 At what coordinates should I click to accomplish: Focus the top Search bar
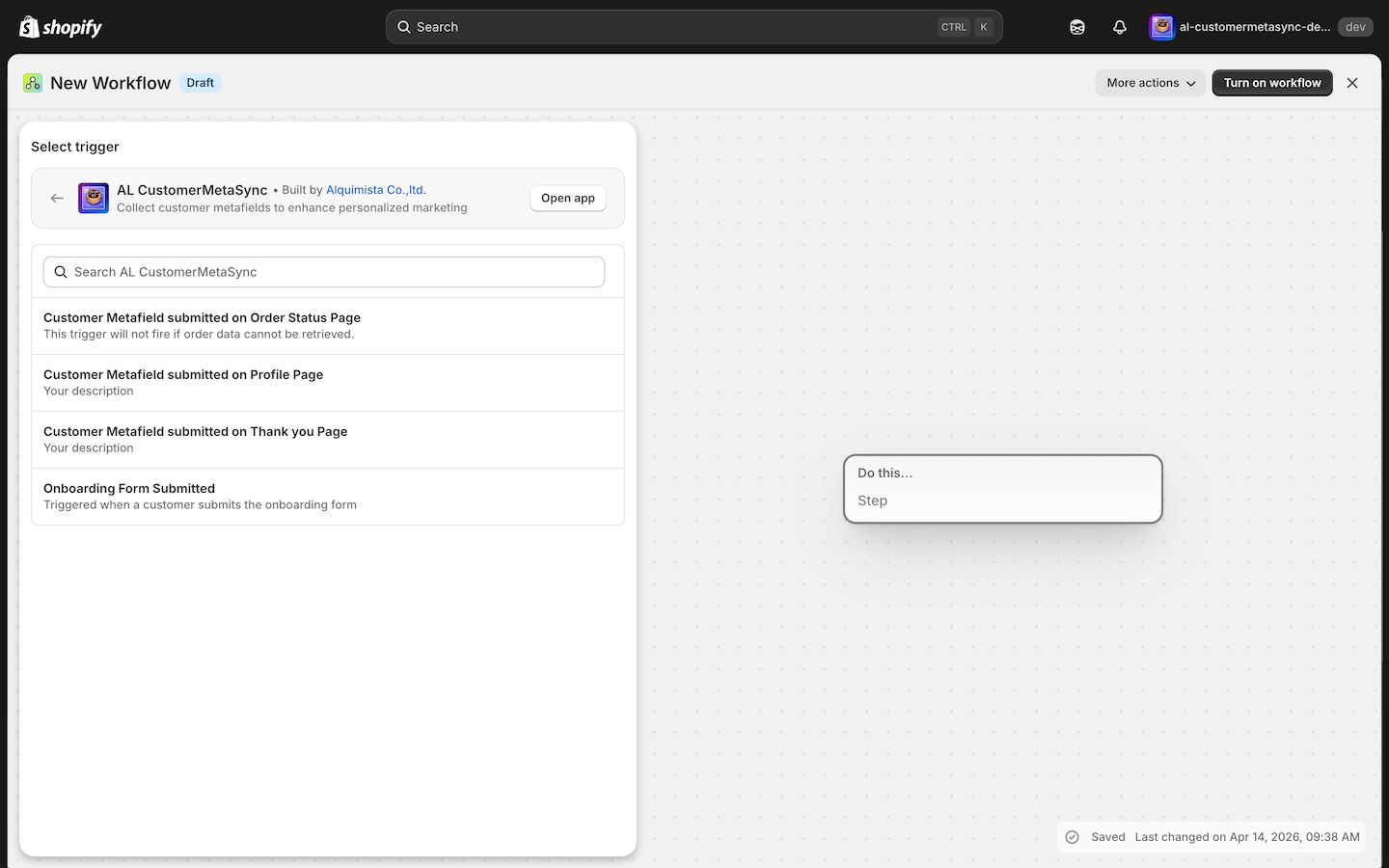pyautogui.click(x=694, y=27)
